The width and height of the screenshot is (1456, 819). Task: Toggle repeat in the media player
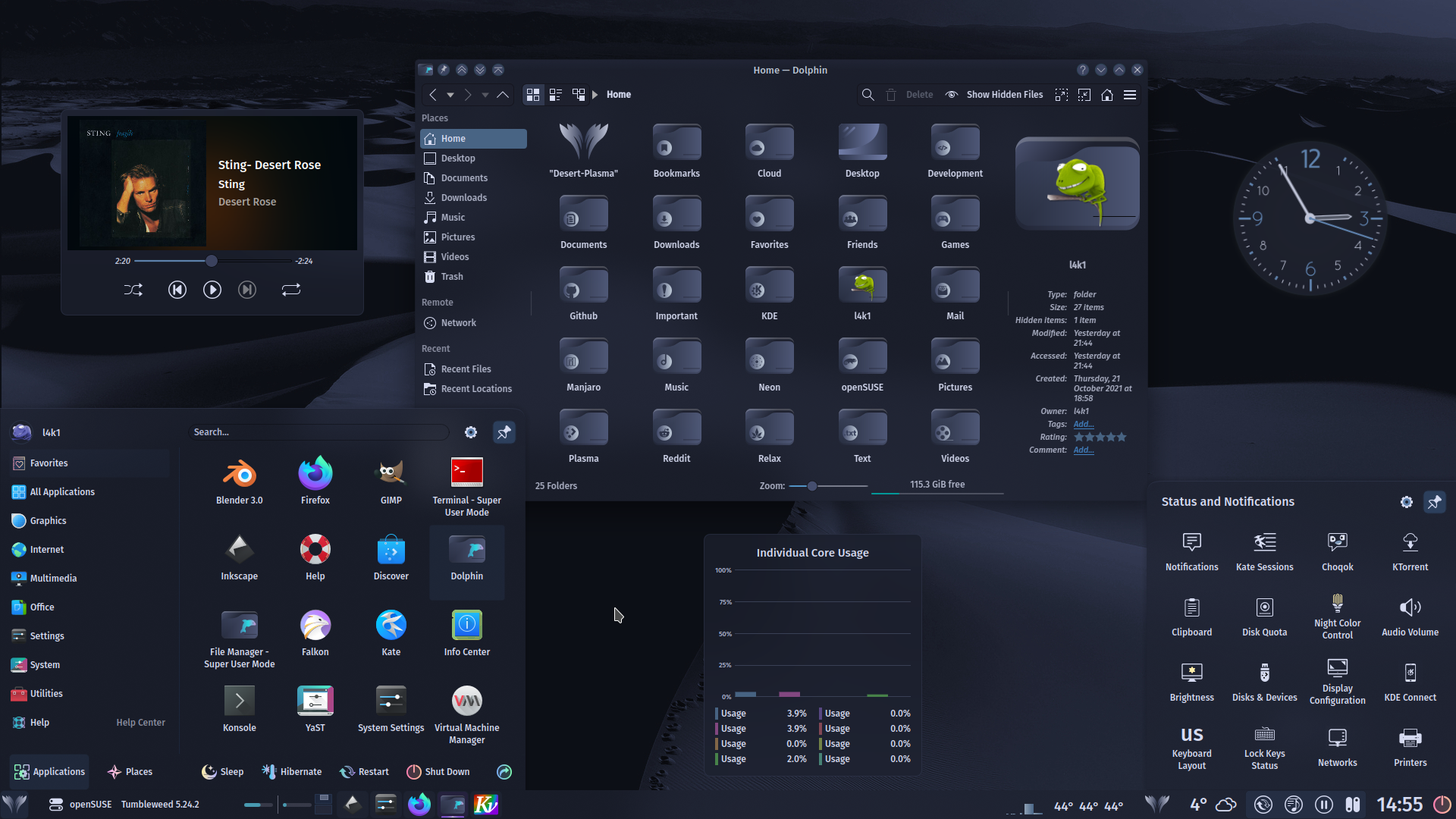[291, 290]
